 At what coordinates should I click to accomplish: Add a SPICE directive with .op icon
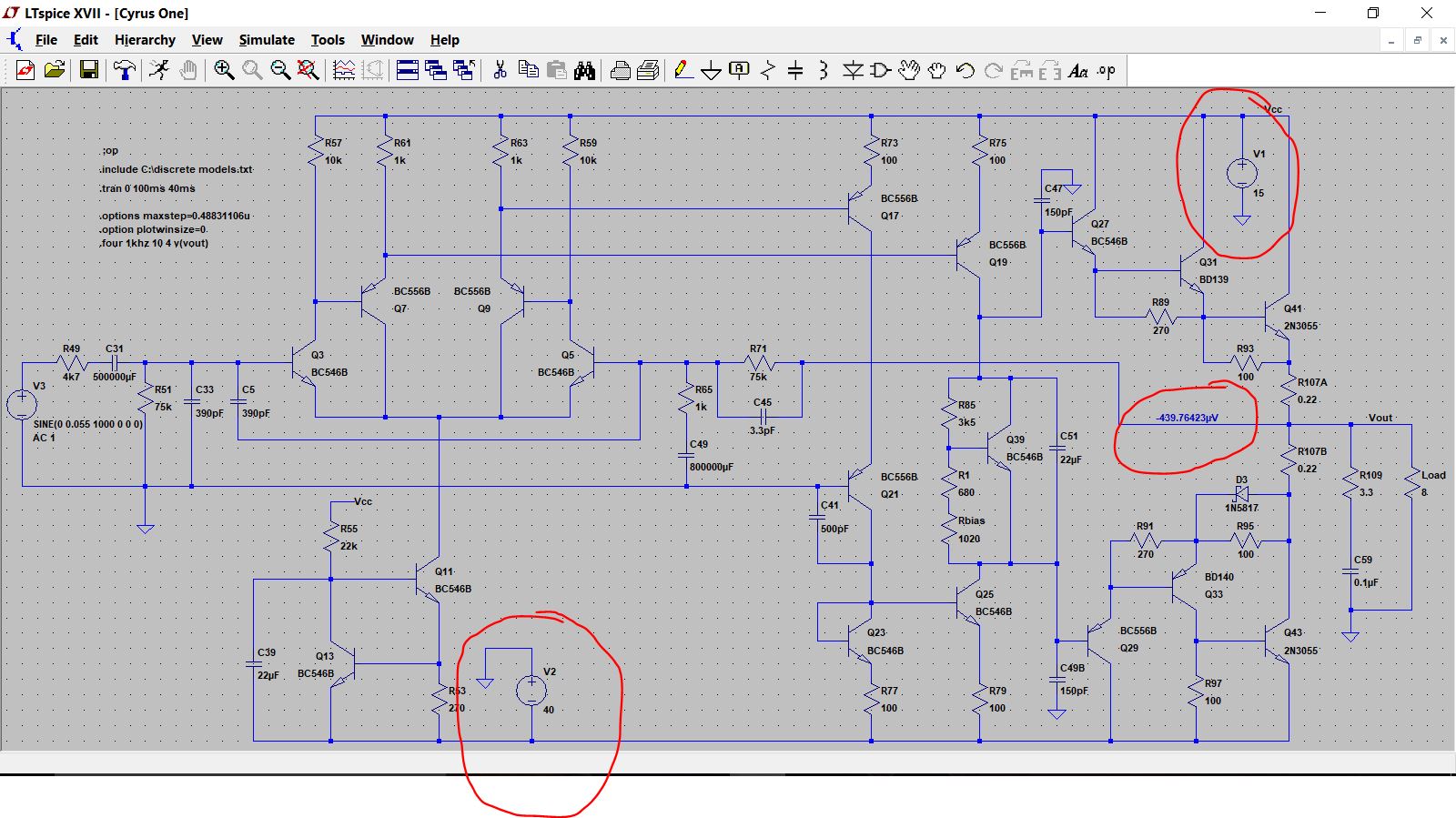click(x=1107, y=70)
